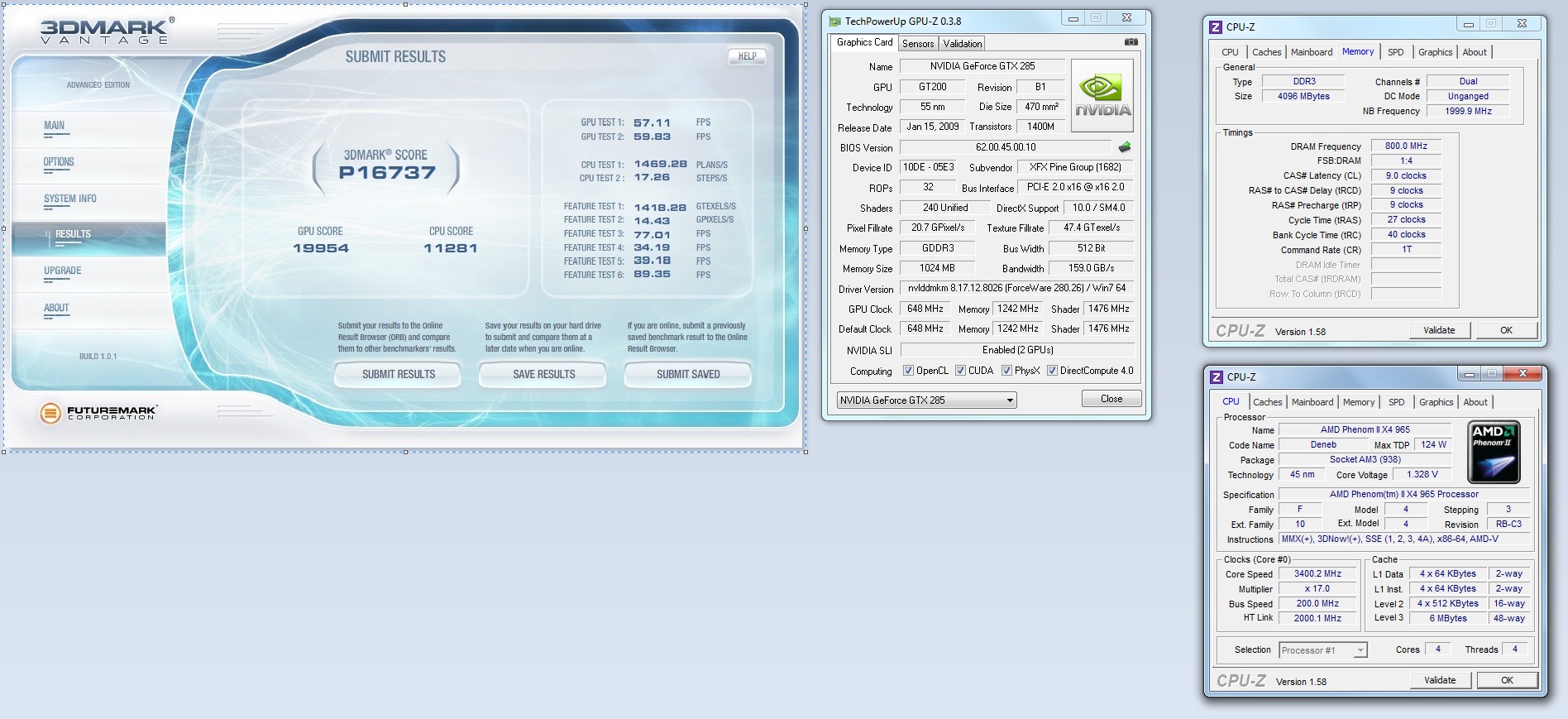
Task: Click Validate in the bottom CPU-Z window
Action: click(x=1440, y=680)
